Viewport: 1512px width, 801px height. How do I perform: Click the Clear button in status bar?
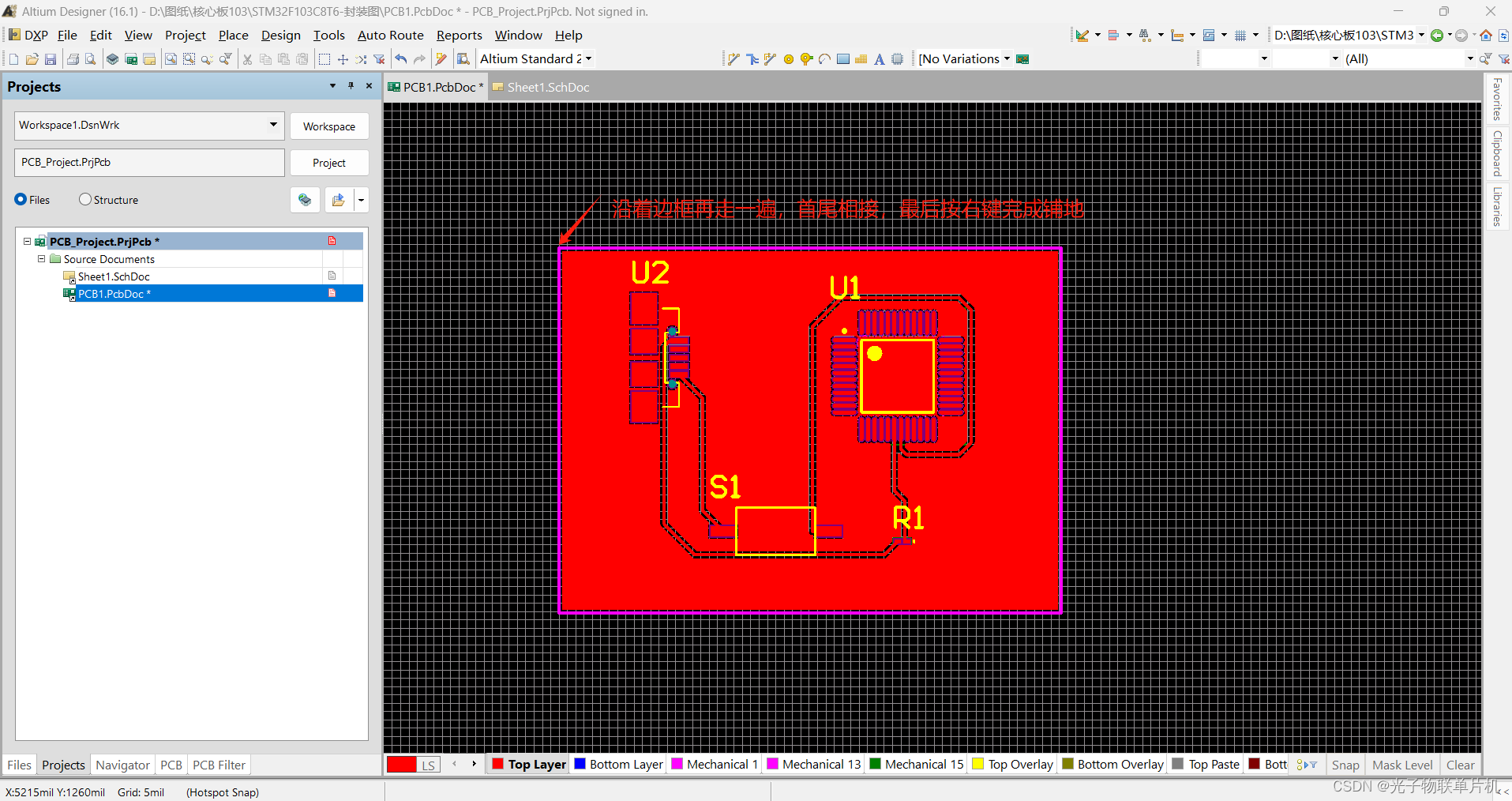pos(1460,765)
